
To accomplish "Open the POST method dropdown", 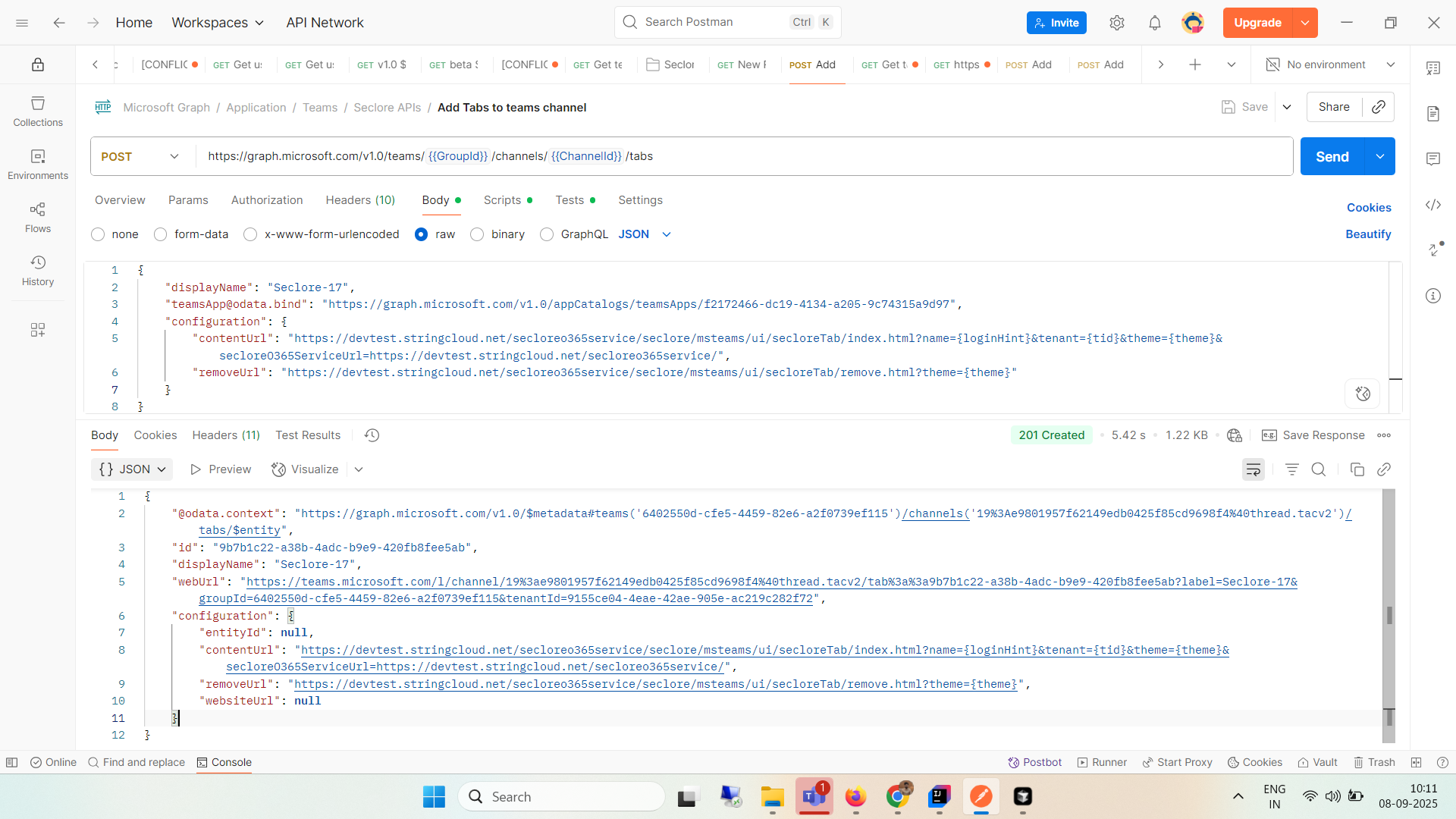I will point(140,156).
